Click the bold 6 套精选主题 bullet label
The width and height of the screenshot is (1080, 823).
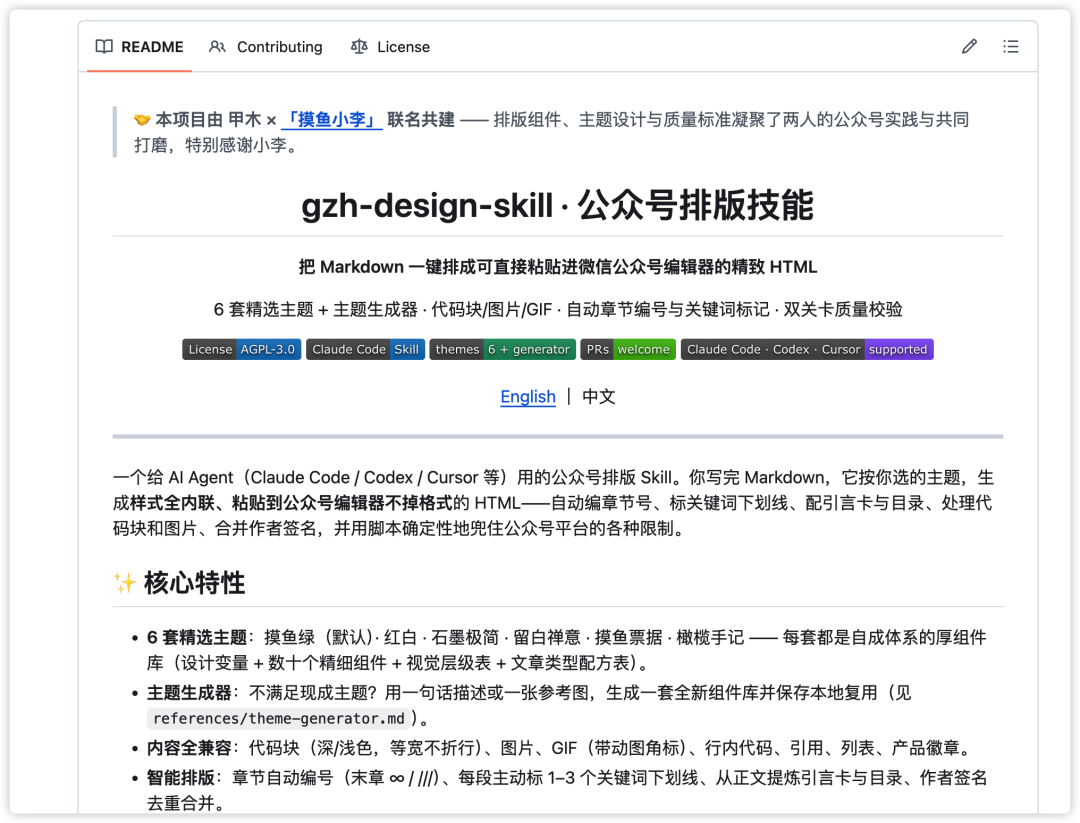pos(197,638)
